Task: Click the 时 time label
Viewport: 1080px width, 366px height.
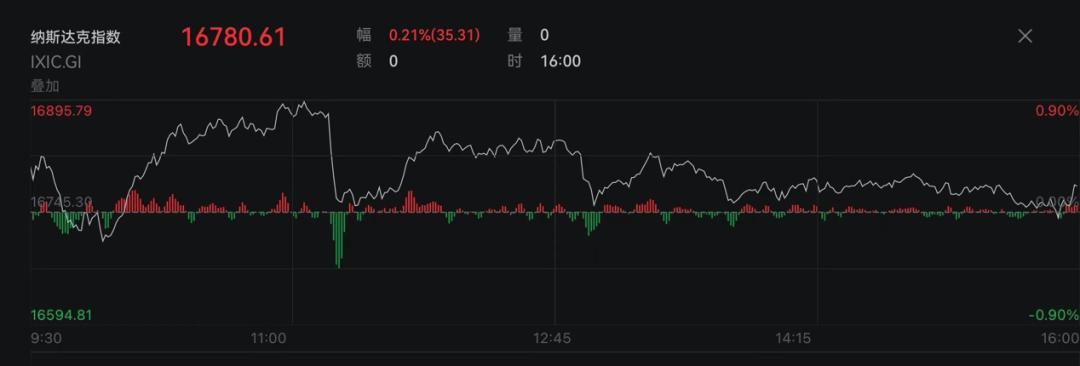Action: pyautogui.click(x=515, y=61)
